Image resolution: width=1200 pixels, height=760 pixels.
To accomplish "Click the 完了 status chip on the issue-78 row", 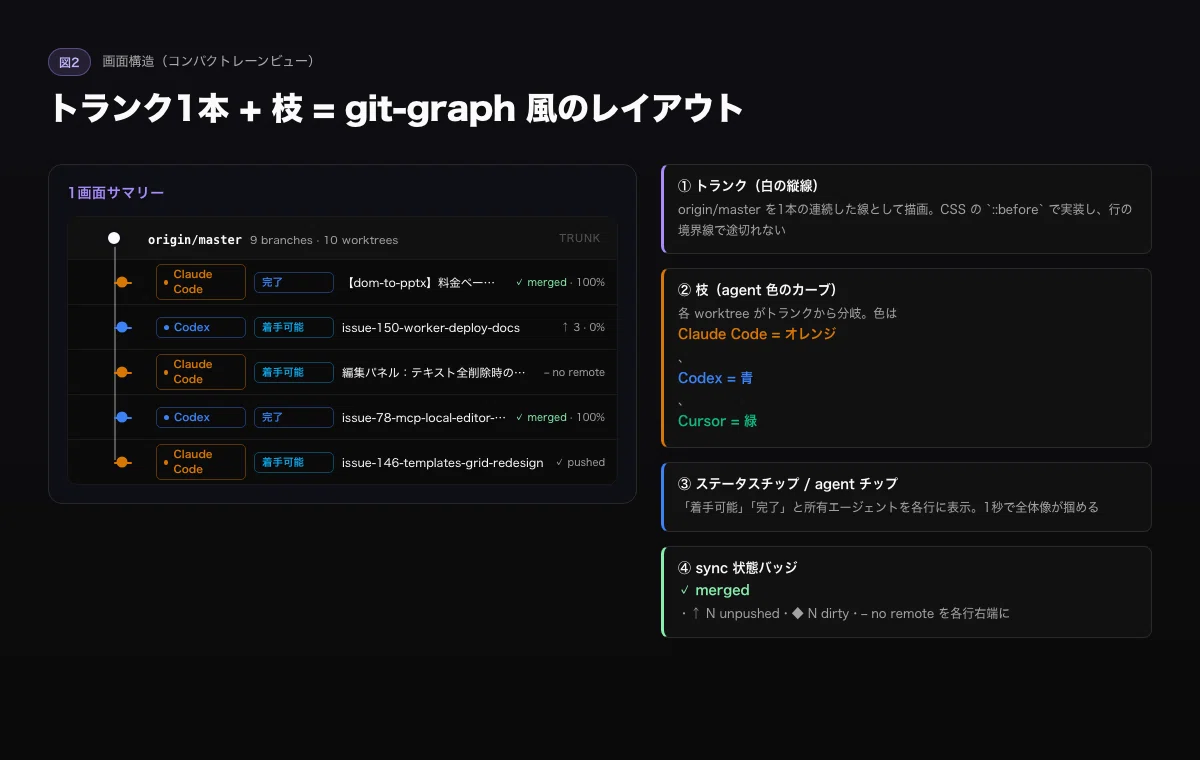I will coord(294,417).
